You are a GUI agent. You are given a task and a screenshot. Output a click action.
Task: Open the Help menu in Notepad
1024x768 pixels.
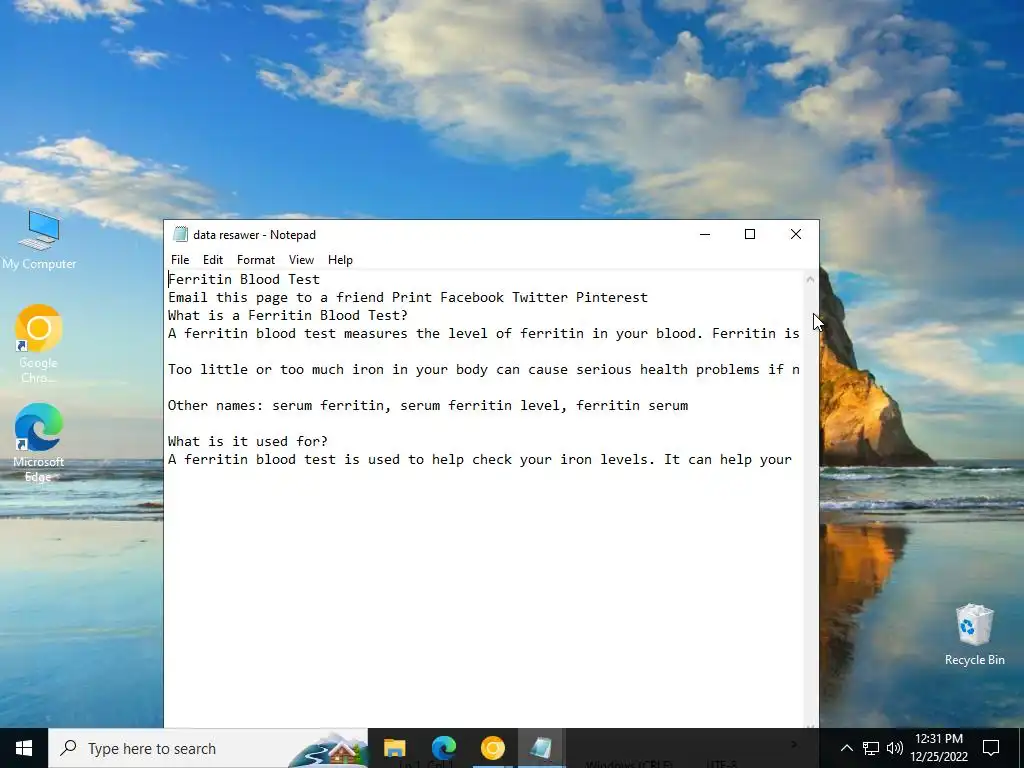point(340,260)
